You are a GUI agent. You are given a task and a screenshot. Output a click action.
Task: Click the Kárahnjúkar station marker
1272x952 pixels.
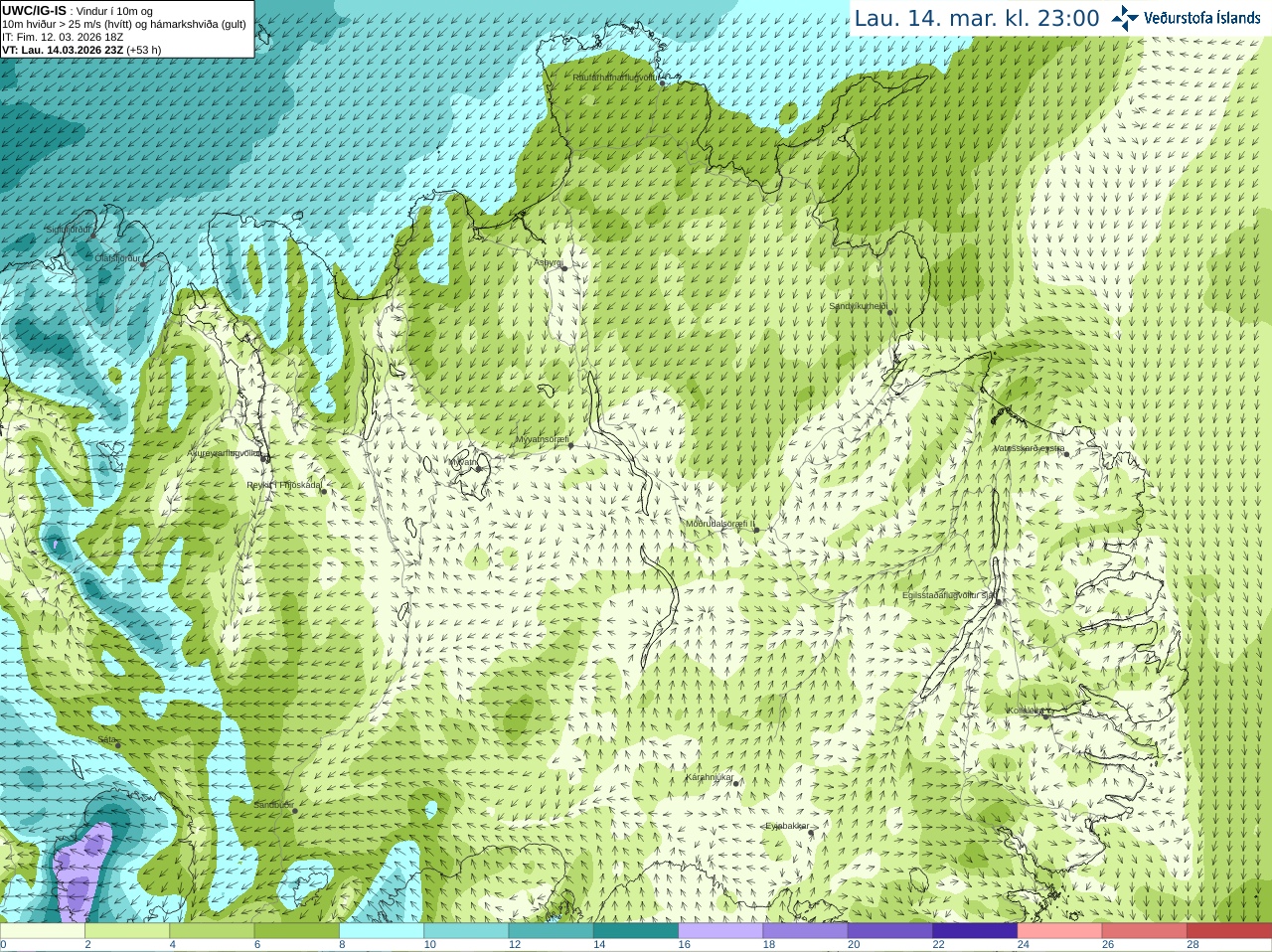click(x=736, y=783)
